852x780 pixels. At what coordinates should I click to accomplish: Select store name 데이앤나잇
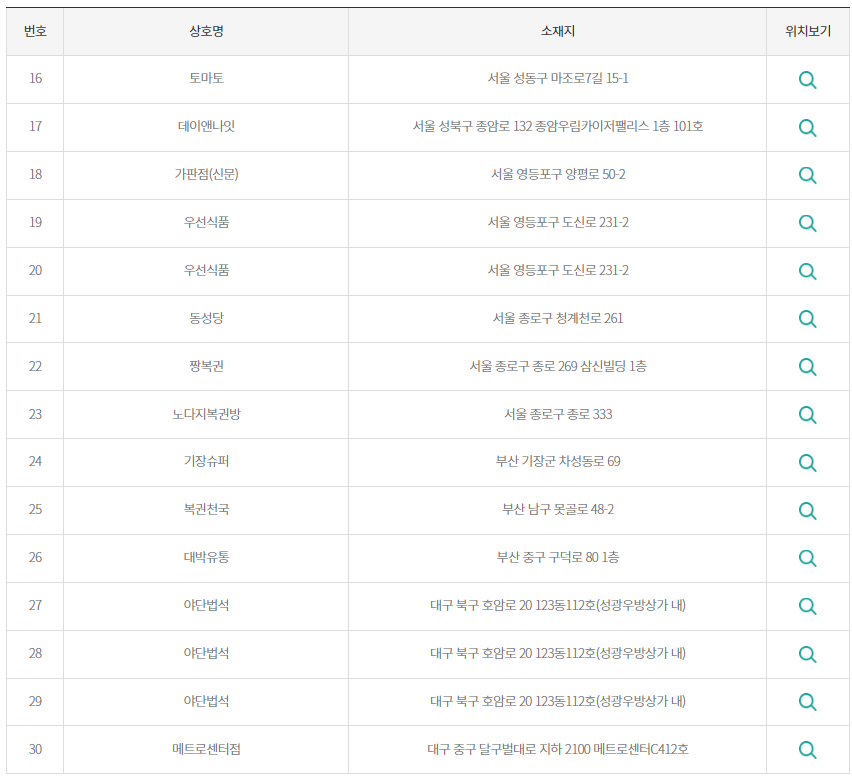(206, 126)
